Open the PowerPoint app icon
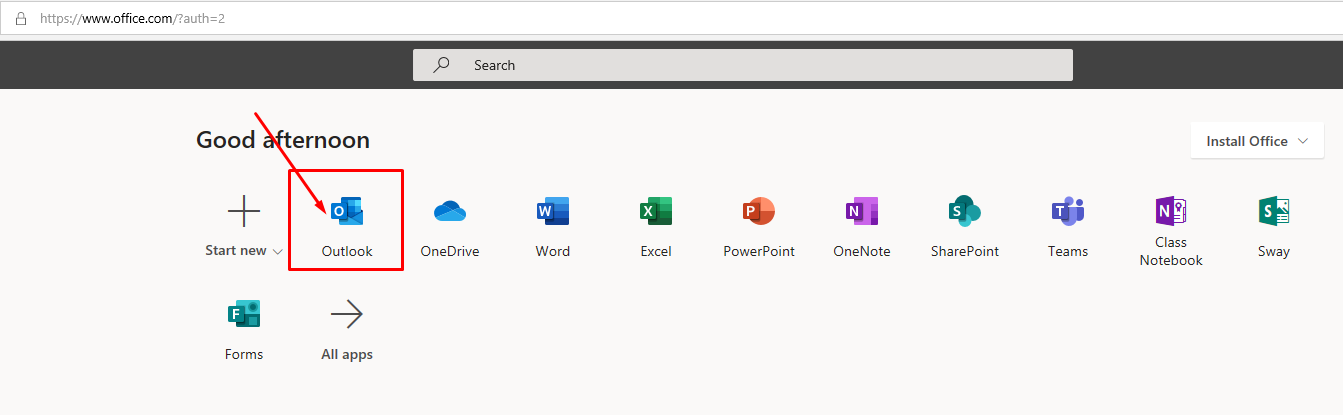The width and height of the screenshot is (1343, 415). click(x=759, y=212)
